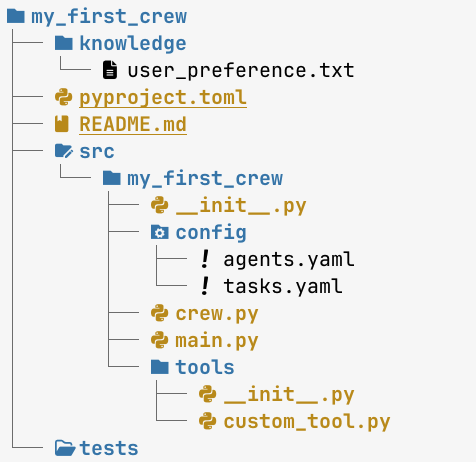This screenshot has height=462, width=476.
Task: Select the config folder label
Action: click(211, 232)
